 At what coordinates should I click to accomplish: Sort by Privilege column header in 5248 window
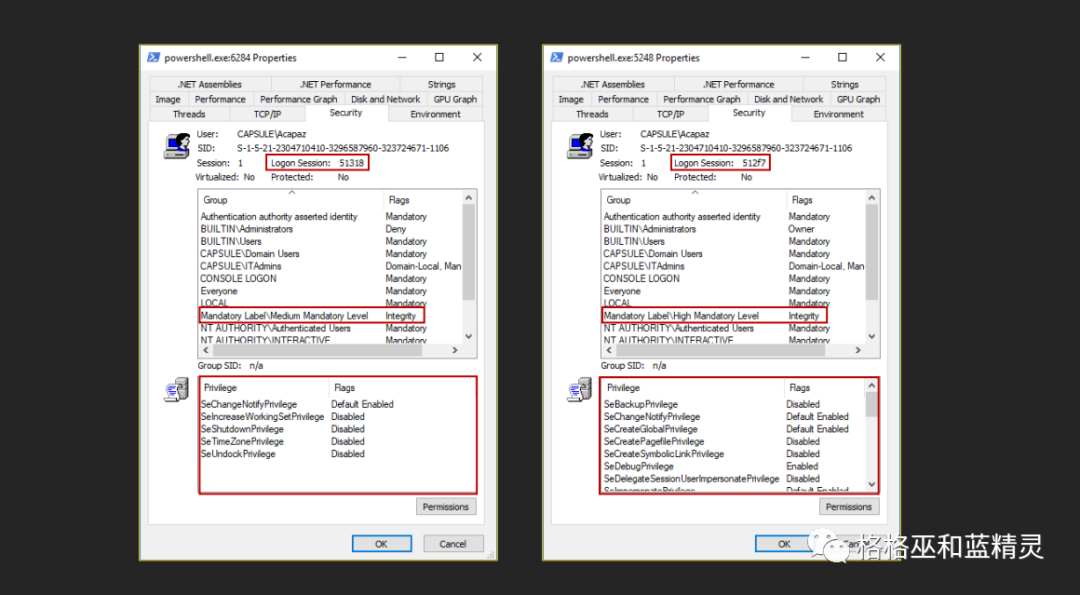click(x=692, y=388)
